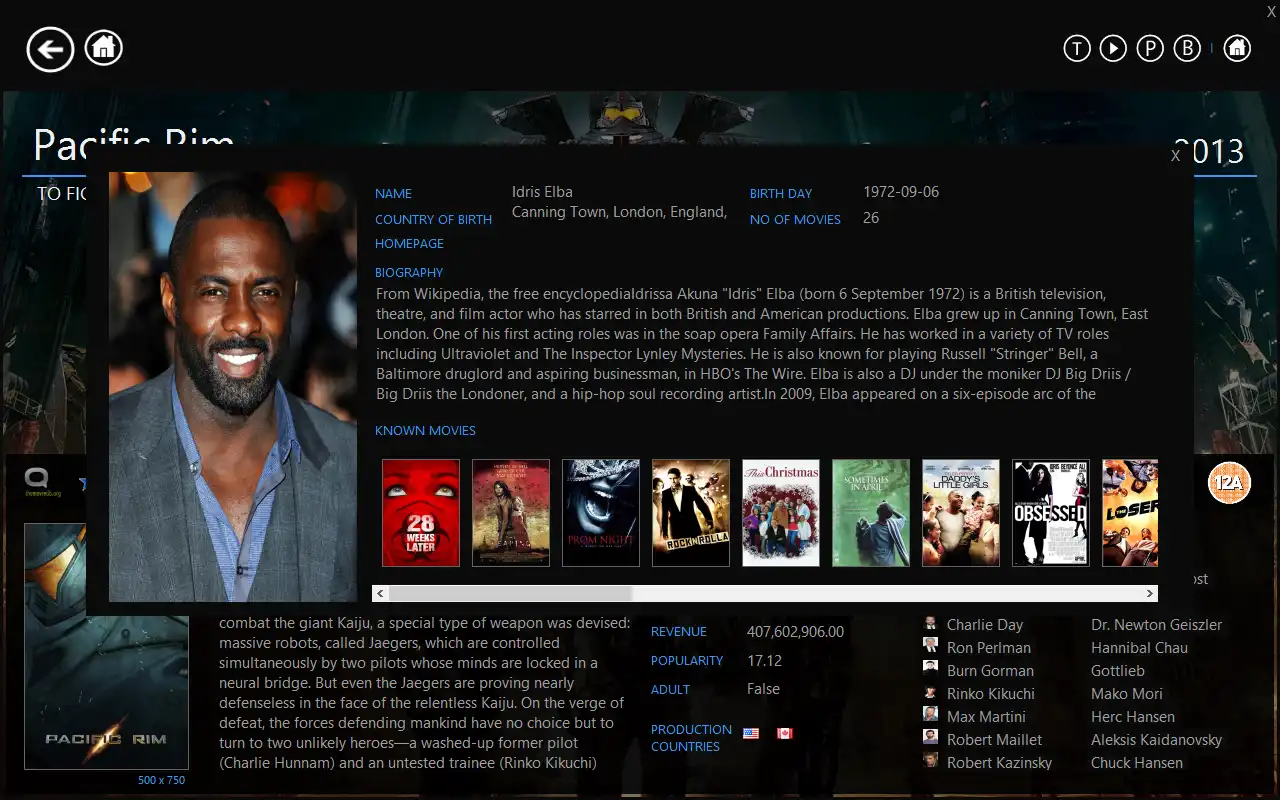
Task: Click the Pacific Rim movie poster
Action: 106,646
